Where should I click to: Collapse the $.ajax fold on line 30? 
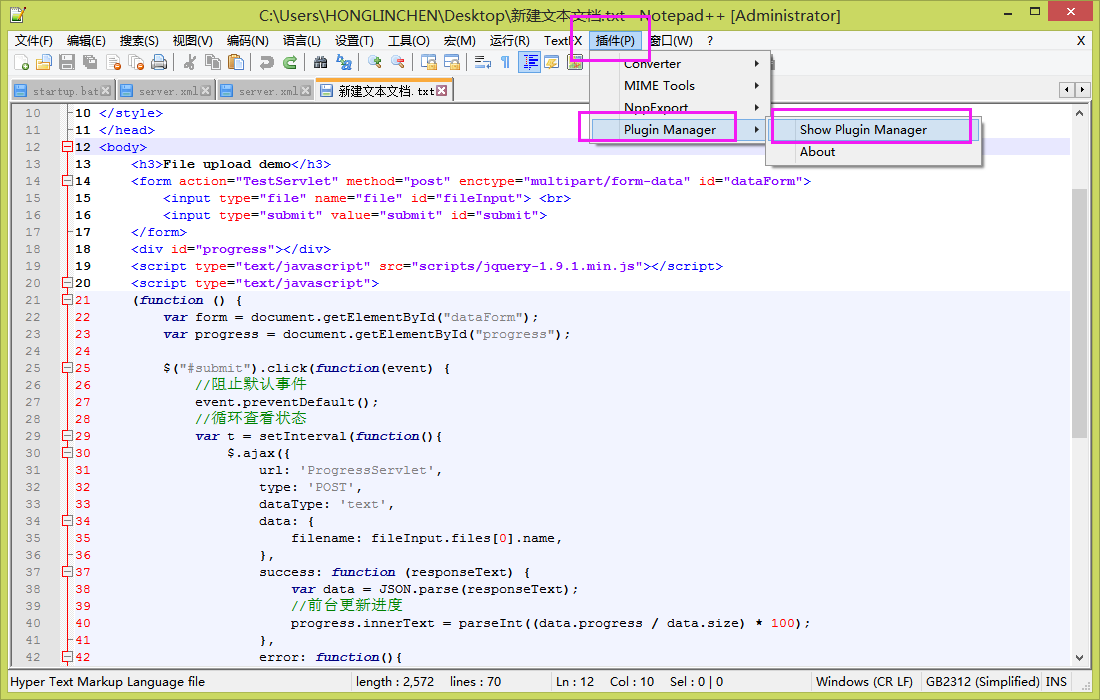[x=67, y=453]
